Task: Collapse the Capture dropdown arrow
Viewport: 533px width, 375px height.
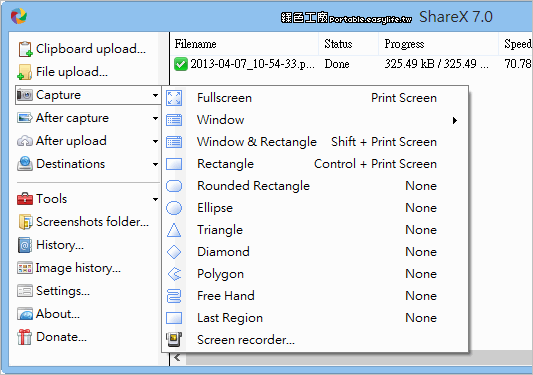Action: 155,95
